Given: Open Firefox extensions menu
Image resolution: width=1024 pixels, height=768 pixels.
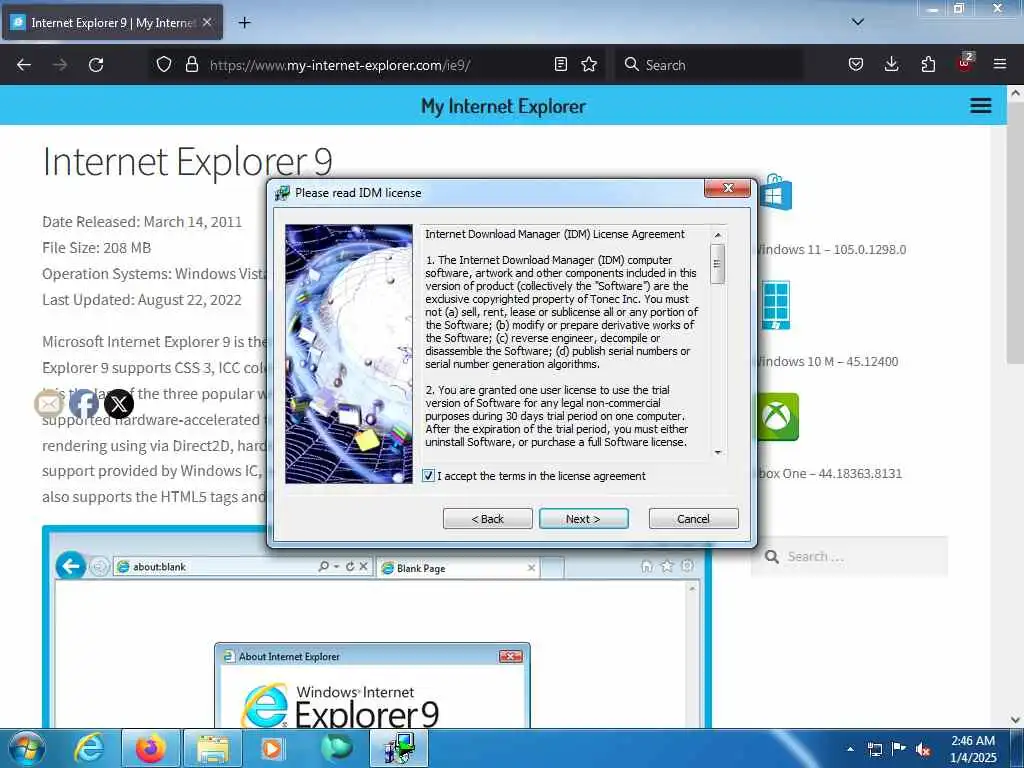Looking at the screenshot, I should (x=928, y=64).
